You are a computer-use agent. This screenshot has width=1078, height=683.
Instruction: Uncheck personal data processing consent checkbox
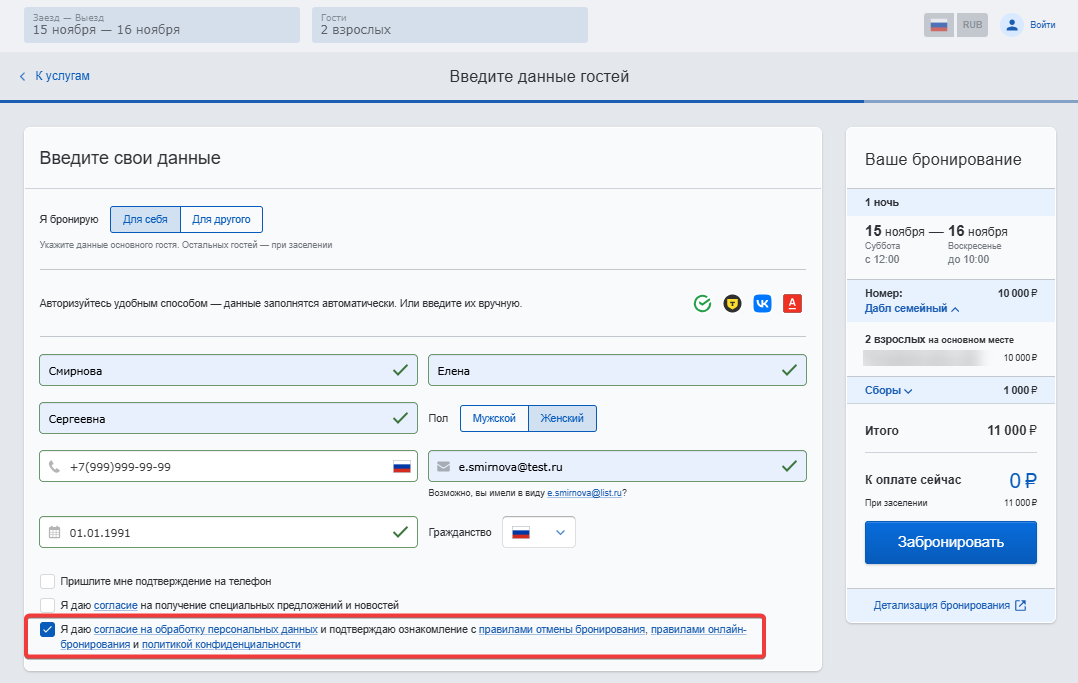coord(48,629)
